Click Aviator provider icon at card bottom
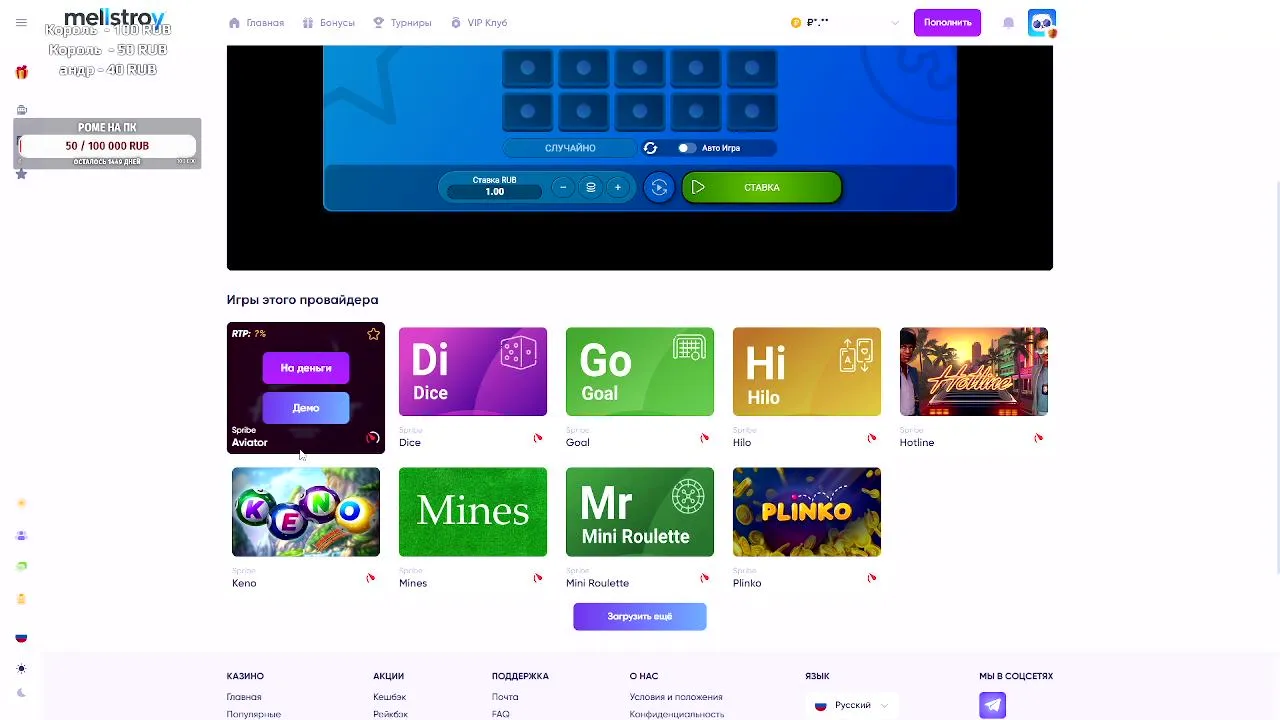Image resolution: width=1280 pixels, height=720 pixels. (x=373, y=438)
